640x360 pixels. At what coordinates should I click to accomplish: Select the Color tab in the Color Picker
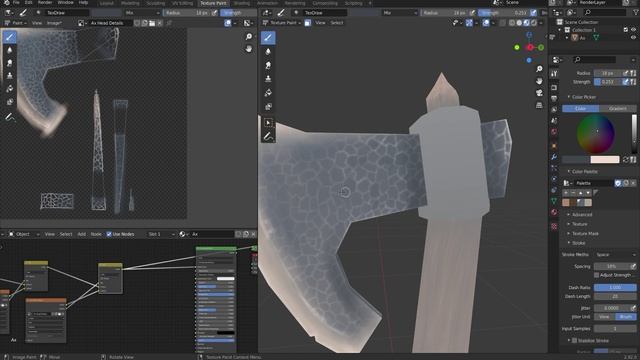tap(580, 109)
